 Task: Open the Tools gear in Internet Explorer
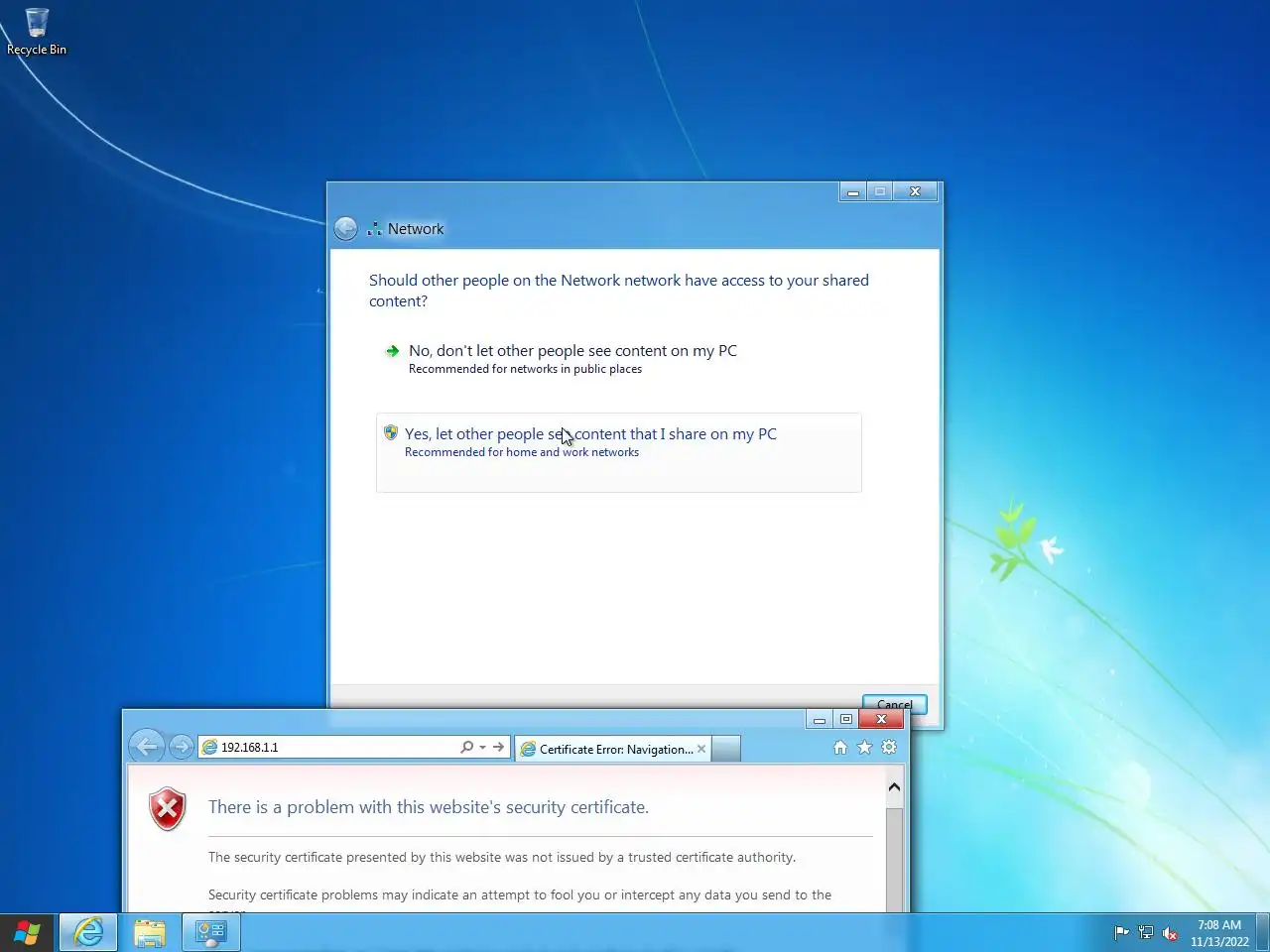(x=889, y=748)
